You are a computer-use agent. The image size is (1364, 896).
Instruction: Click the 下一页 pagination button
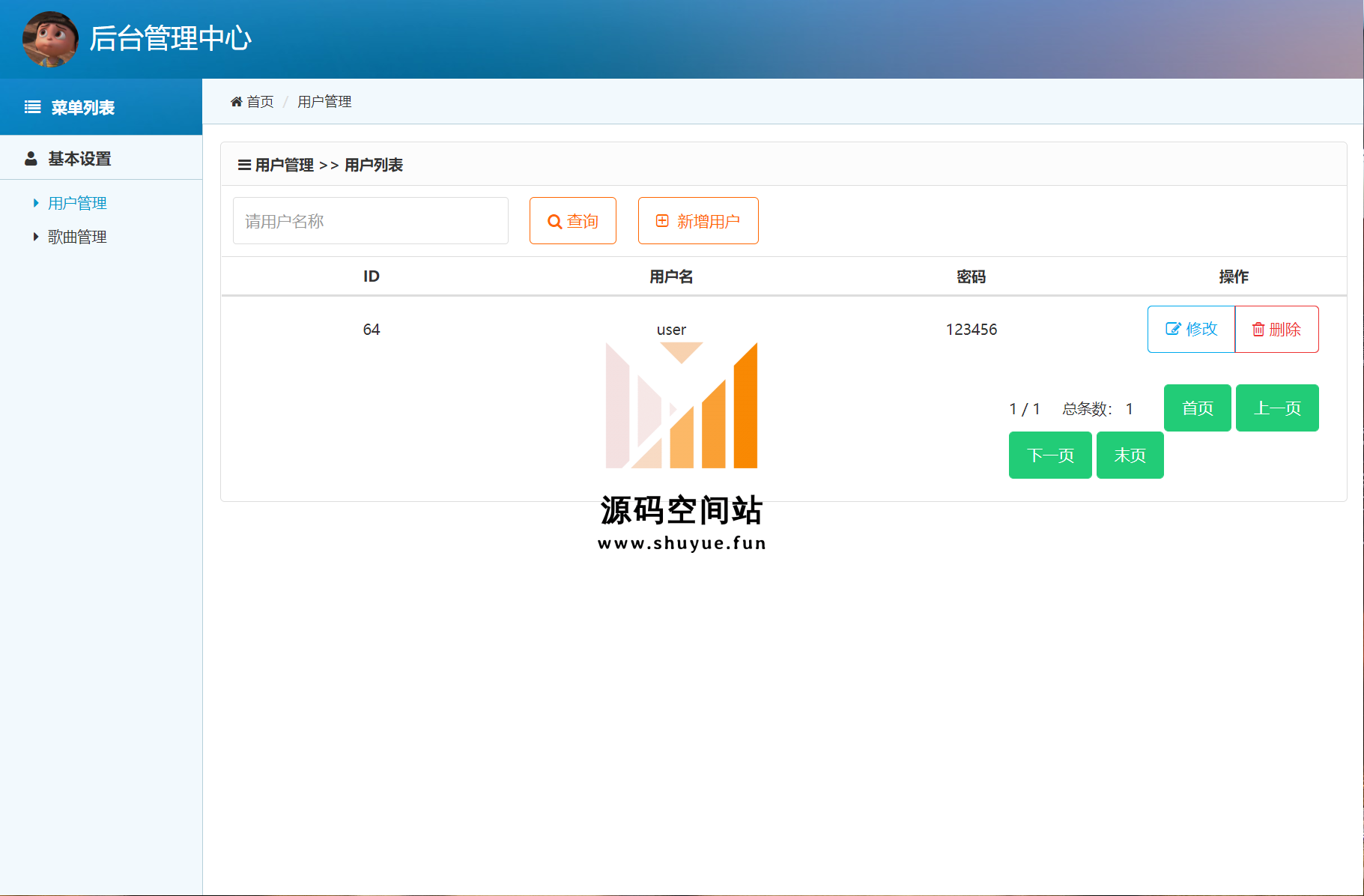click(x=1050, y=455)
